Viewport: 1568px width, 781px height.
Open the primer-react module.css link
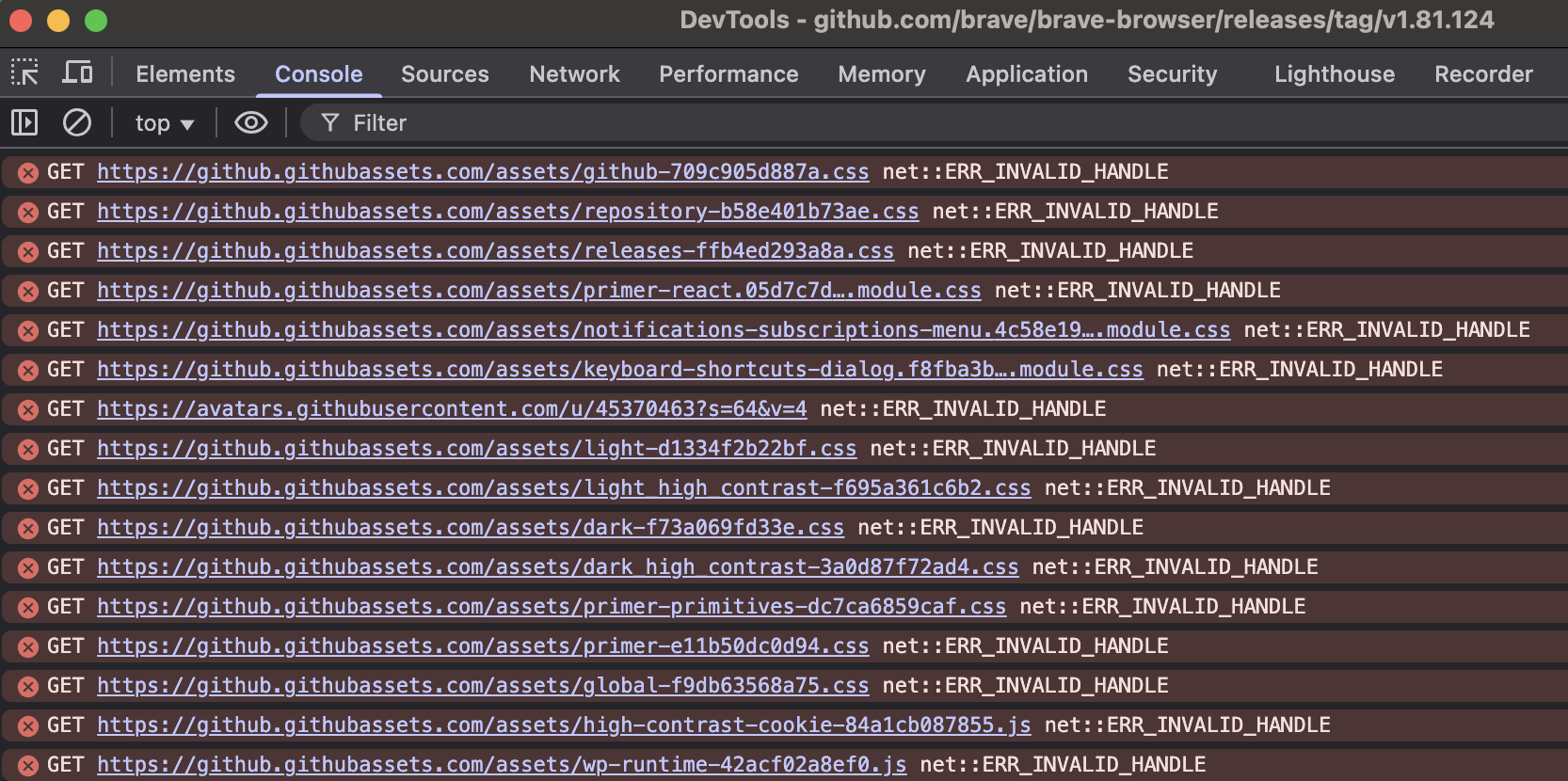(539, 291)
